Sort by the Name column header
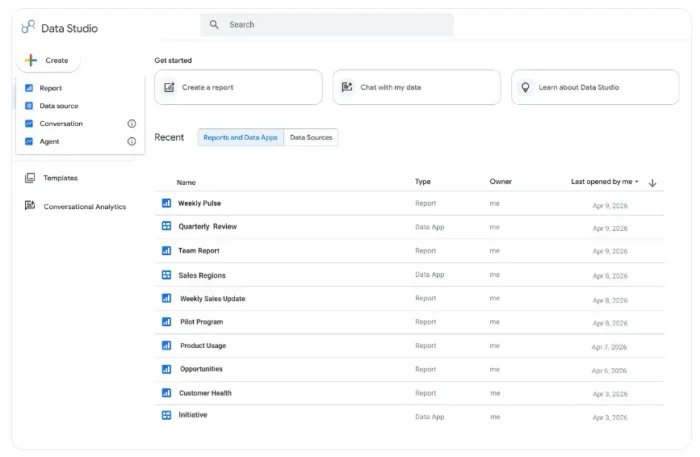The image size is (700, 457). (x=186, y=183)
